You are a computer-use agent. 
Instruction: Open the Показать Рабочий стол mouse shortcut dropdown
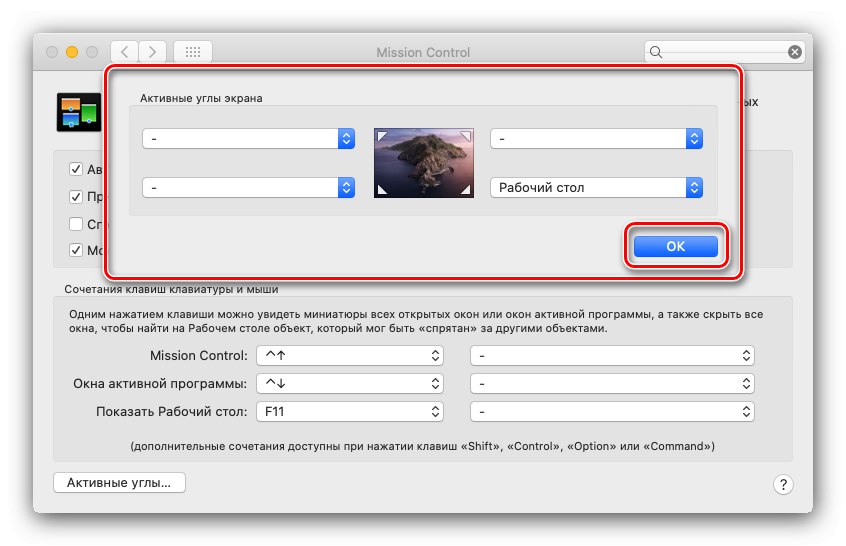click(x=612, y=412)
